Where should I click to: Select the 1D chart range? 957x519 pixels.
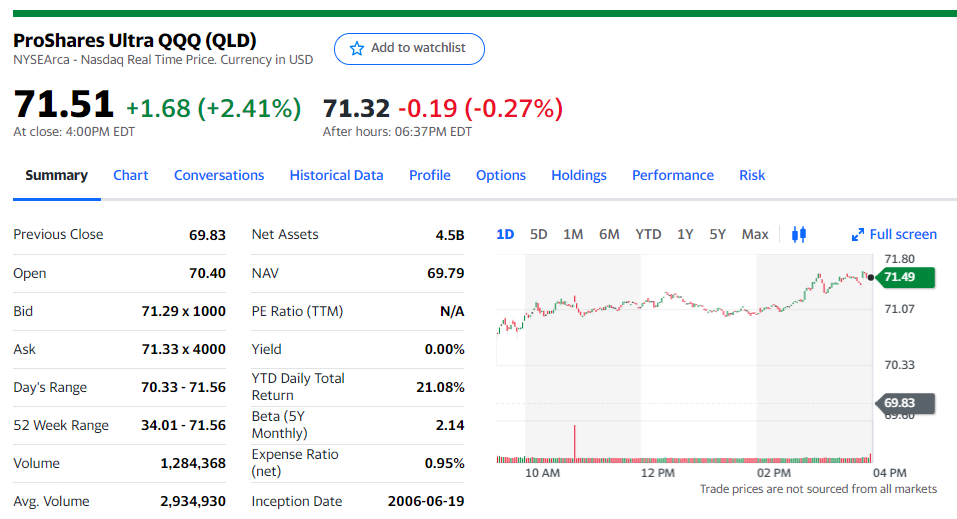click(x=505, y=234)
